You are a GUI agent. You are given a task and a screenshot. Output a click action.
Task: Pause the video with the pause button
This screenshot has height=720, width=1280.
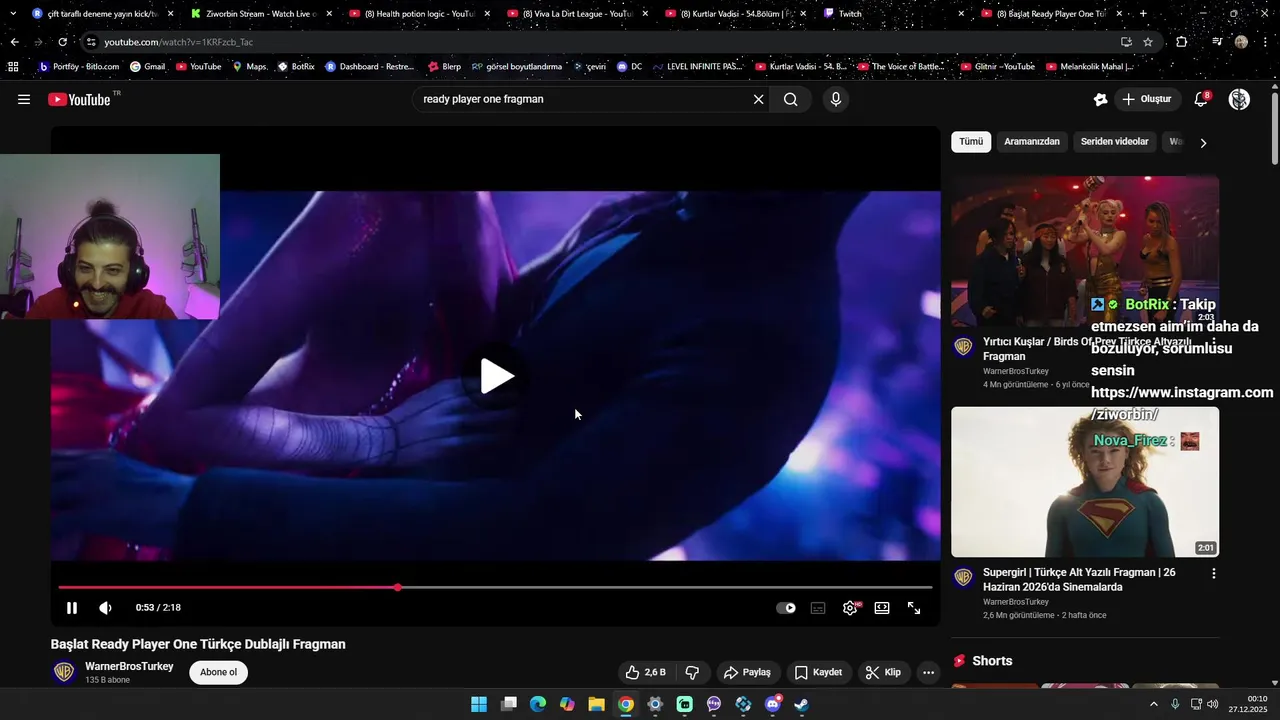point(72,608)
